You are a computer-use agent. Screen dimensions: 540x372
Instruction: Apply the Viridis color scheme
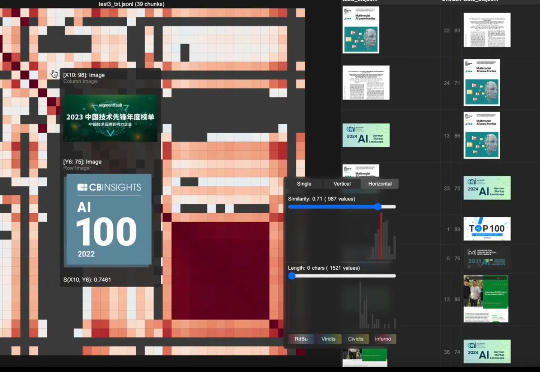click(328, 339)
